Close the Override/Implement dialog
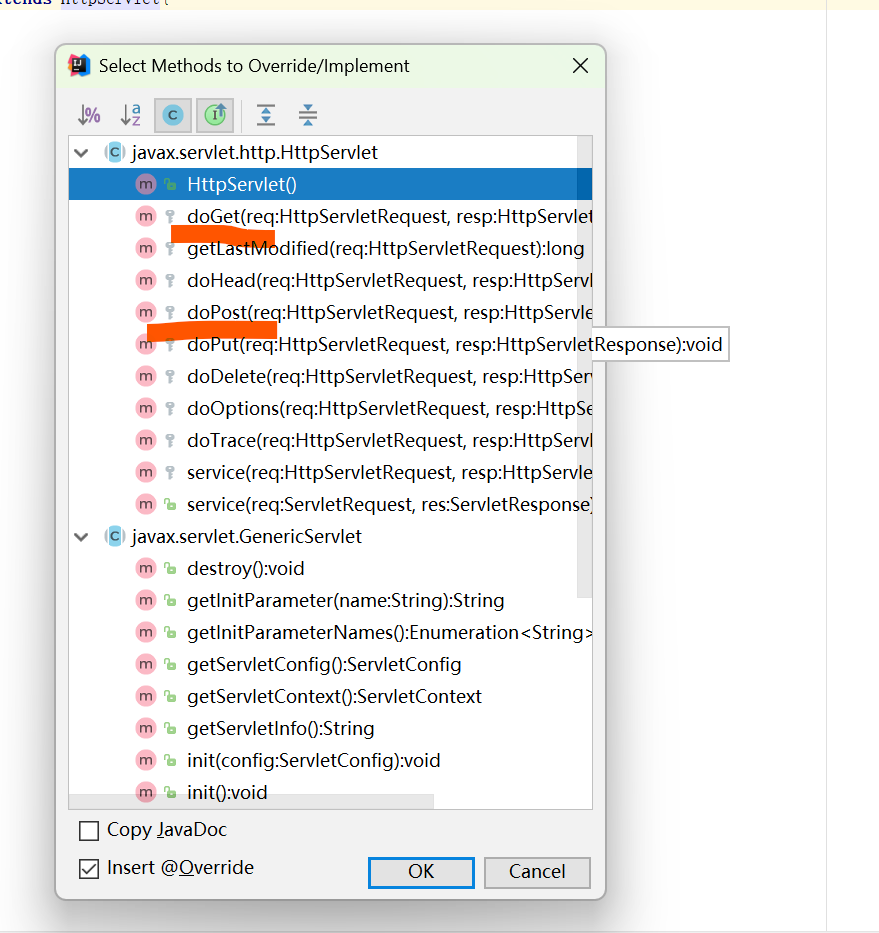The height and width of the screenshot is (933, 879). pos(580,65)
